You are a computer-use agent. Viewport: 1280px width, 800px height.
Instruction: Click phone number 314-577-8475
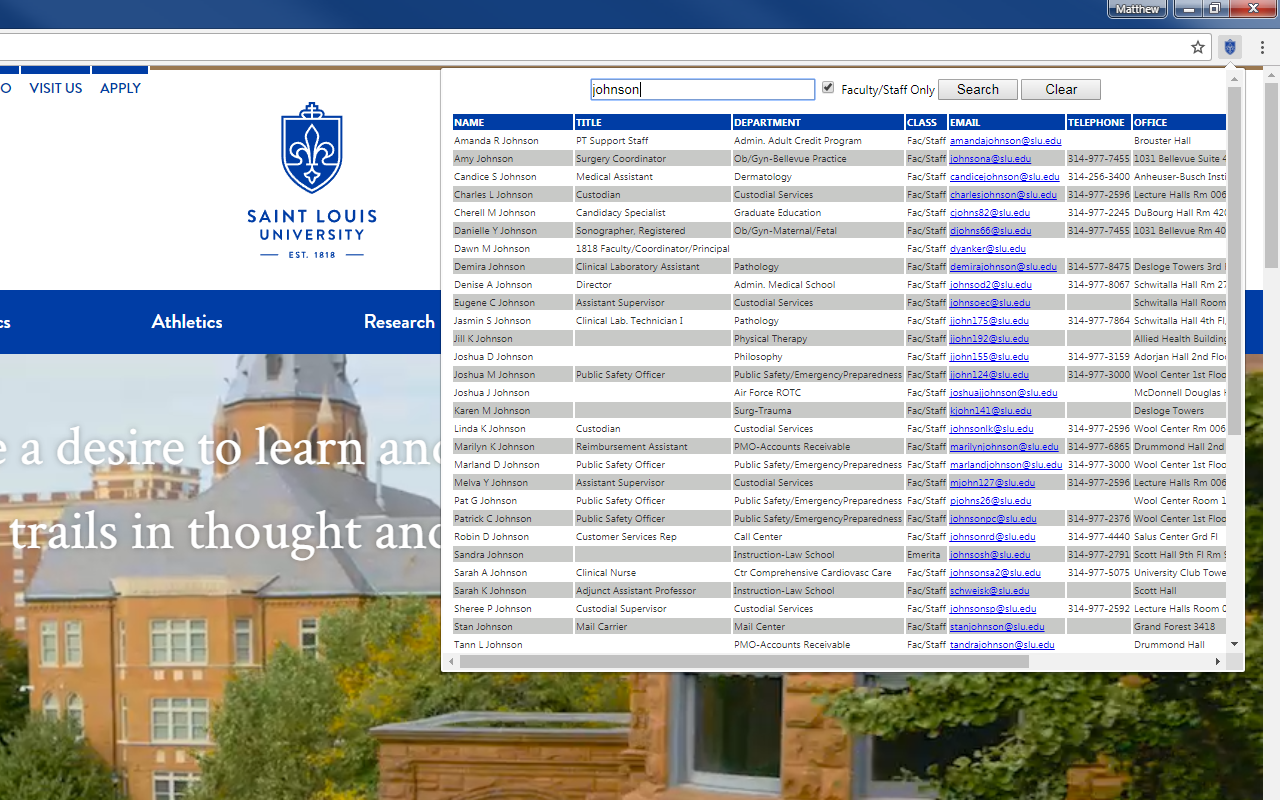tap(1099, 267)
